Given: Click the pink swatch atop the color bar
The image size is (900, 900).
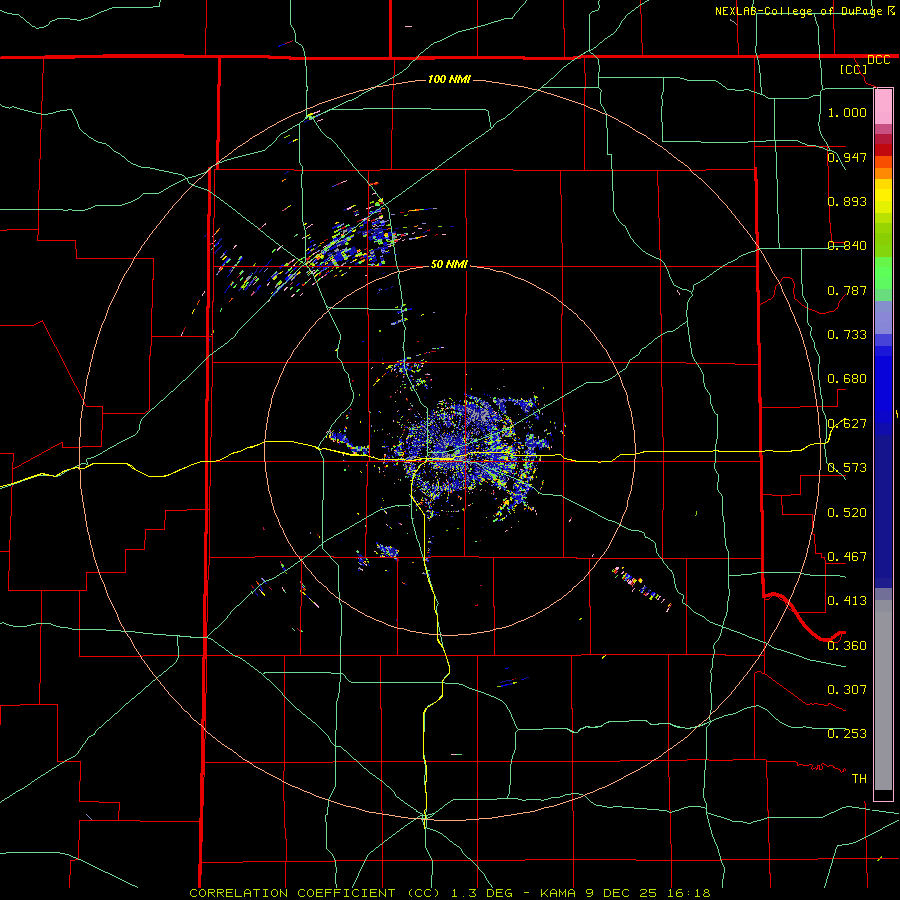Looking at the screenshot, I should click(883, 107).
